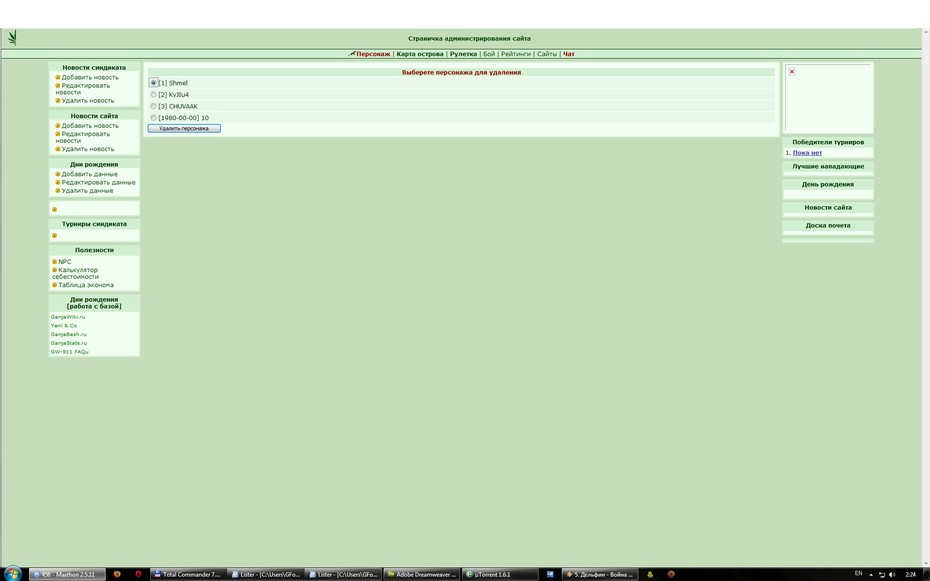Click Редактировать данные under Дни рождения
This screenshot has width=930, height=581.
98,183
